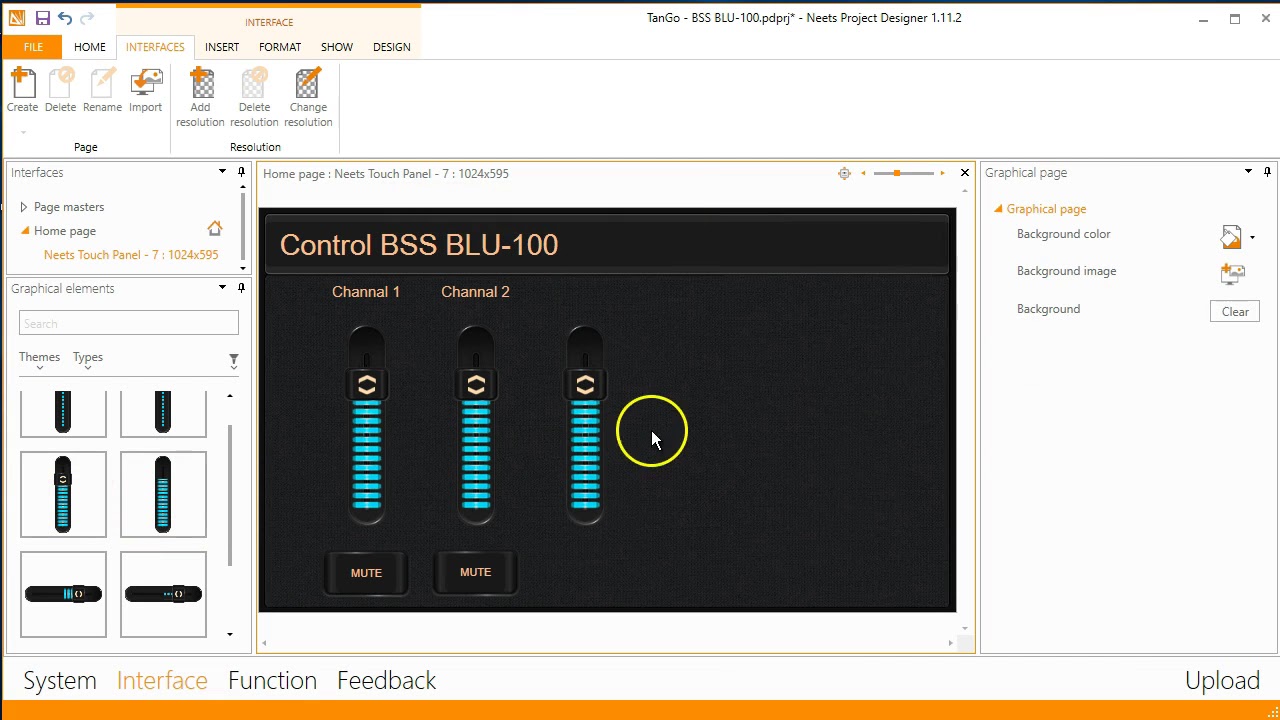Click the Delete resolution icon
This screenshot has height=720, width=1280.
click(254, 82)
